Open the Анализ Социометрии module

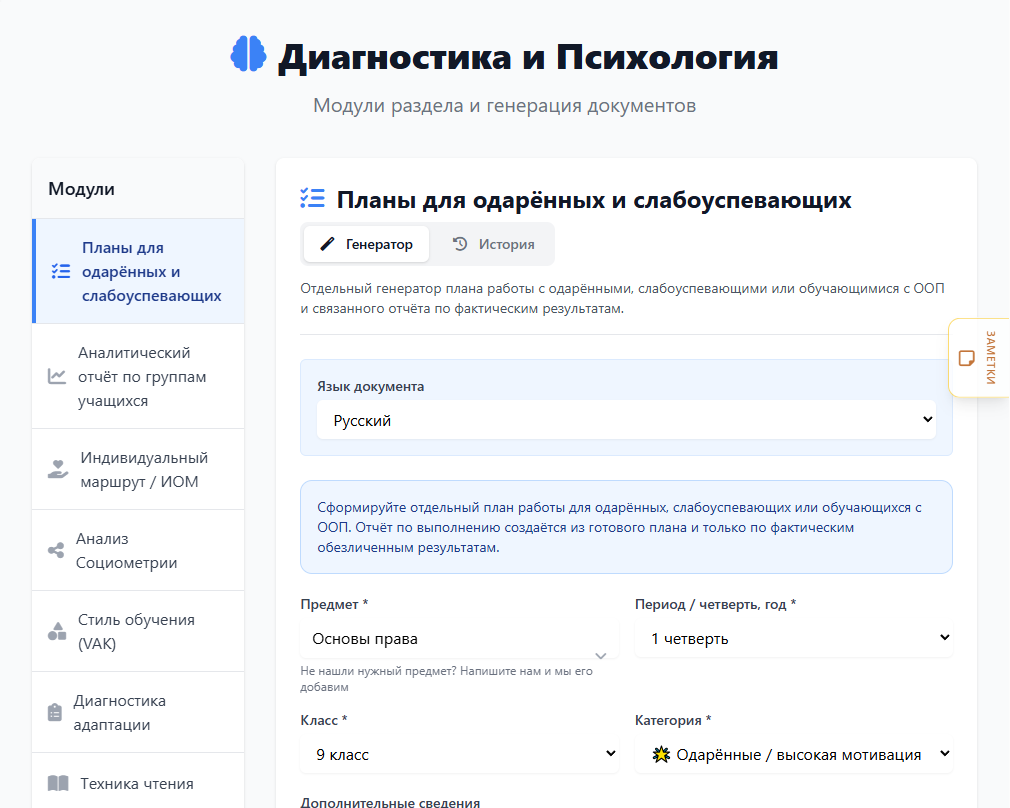(x=138, y=550)
